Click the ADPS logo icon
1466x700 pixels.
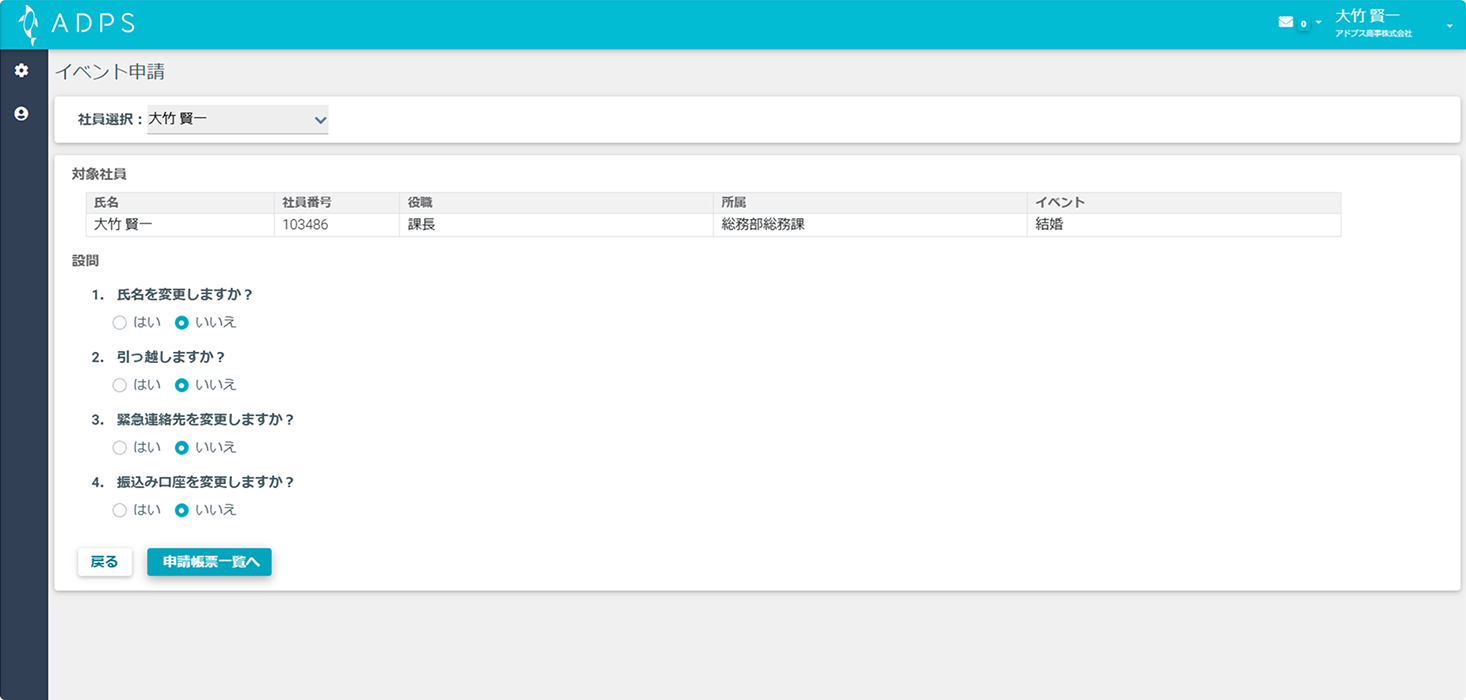29,25
